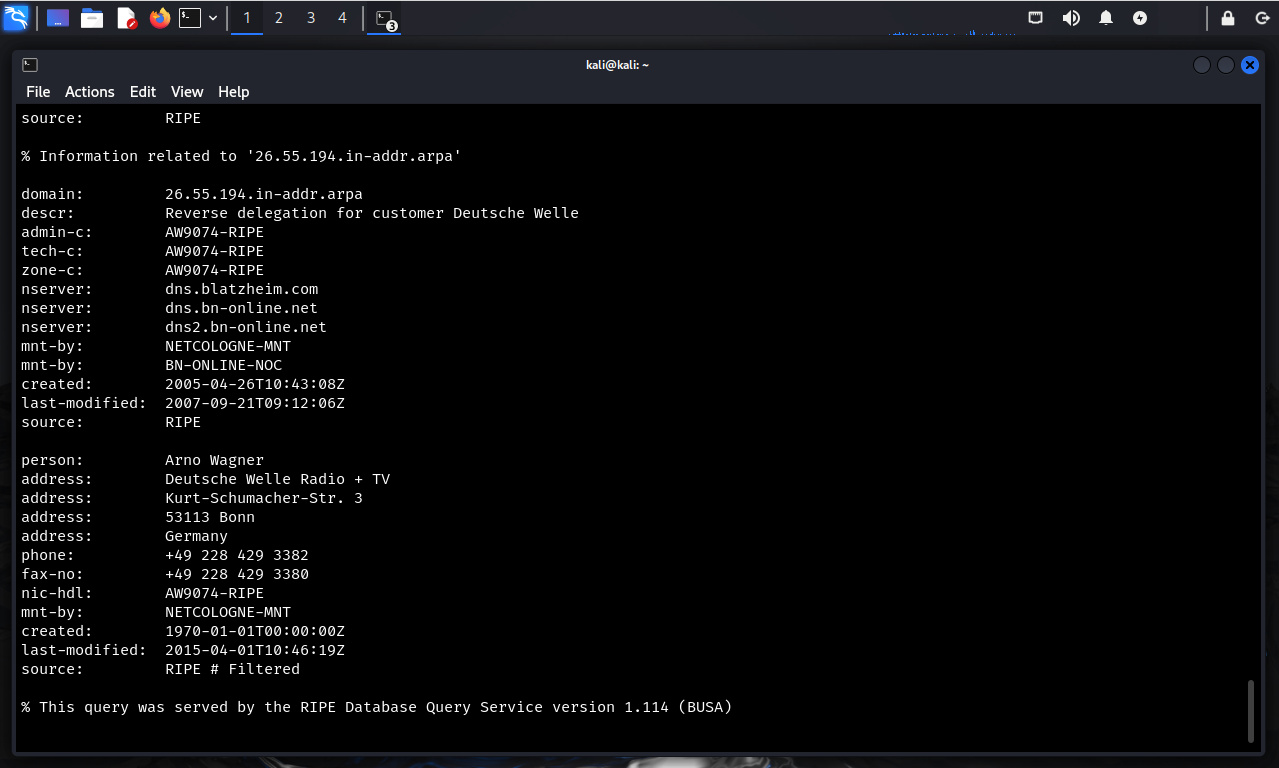Open the Actions menu in terminal

coord(90,92)
